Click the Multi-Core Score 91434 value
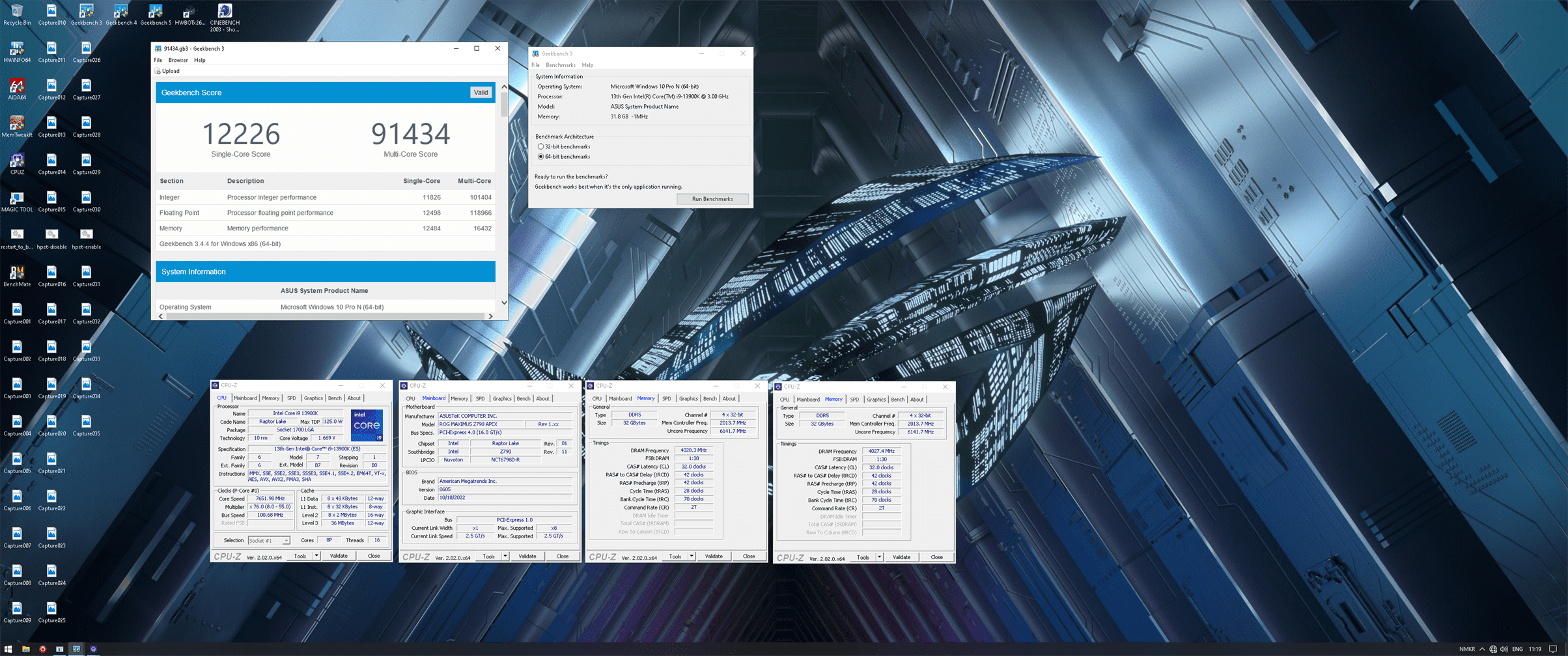 [410, 134]
